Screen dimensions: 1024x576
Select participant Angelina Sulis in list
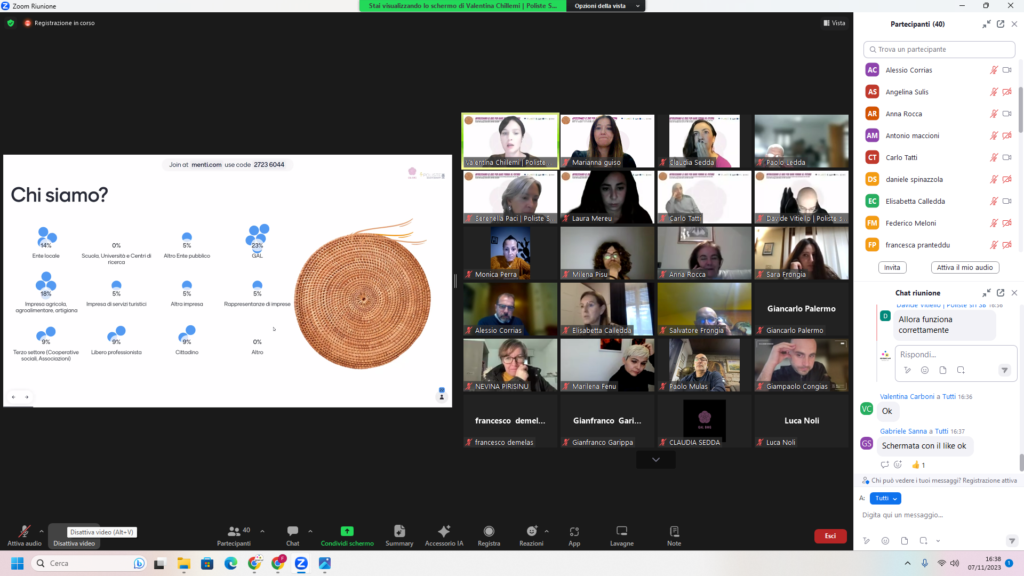(x=939, y=92)
